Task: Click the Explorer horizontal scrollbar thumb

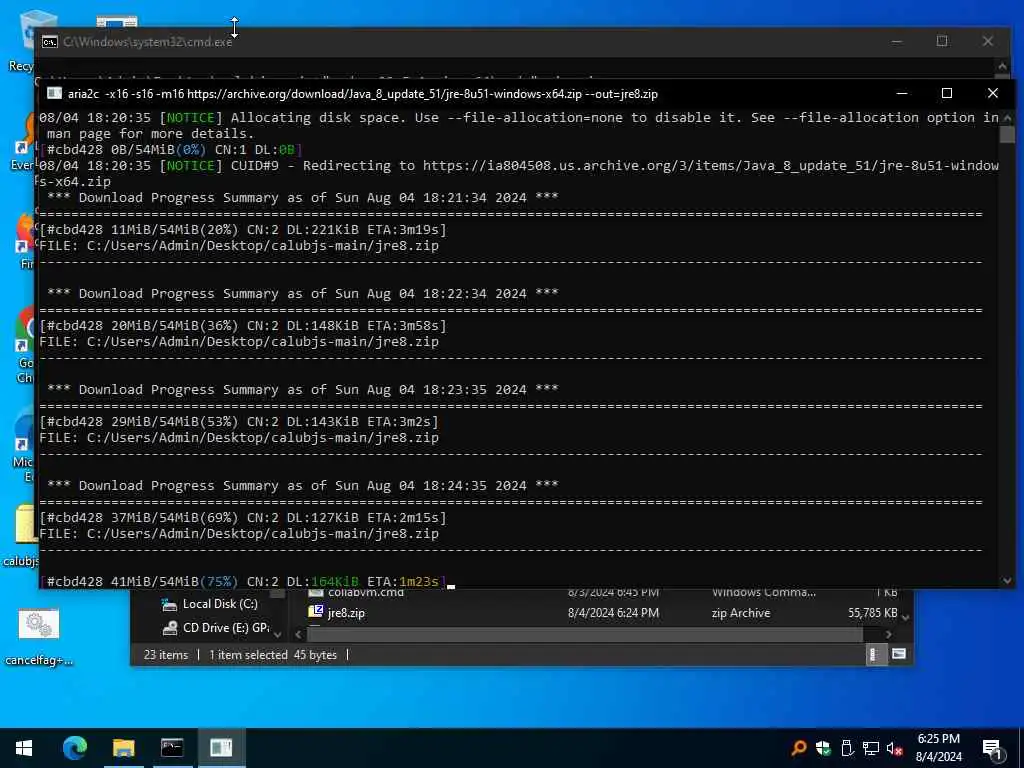Action: [x=584, y=634]
